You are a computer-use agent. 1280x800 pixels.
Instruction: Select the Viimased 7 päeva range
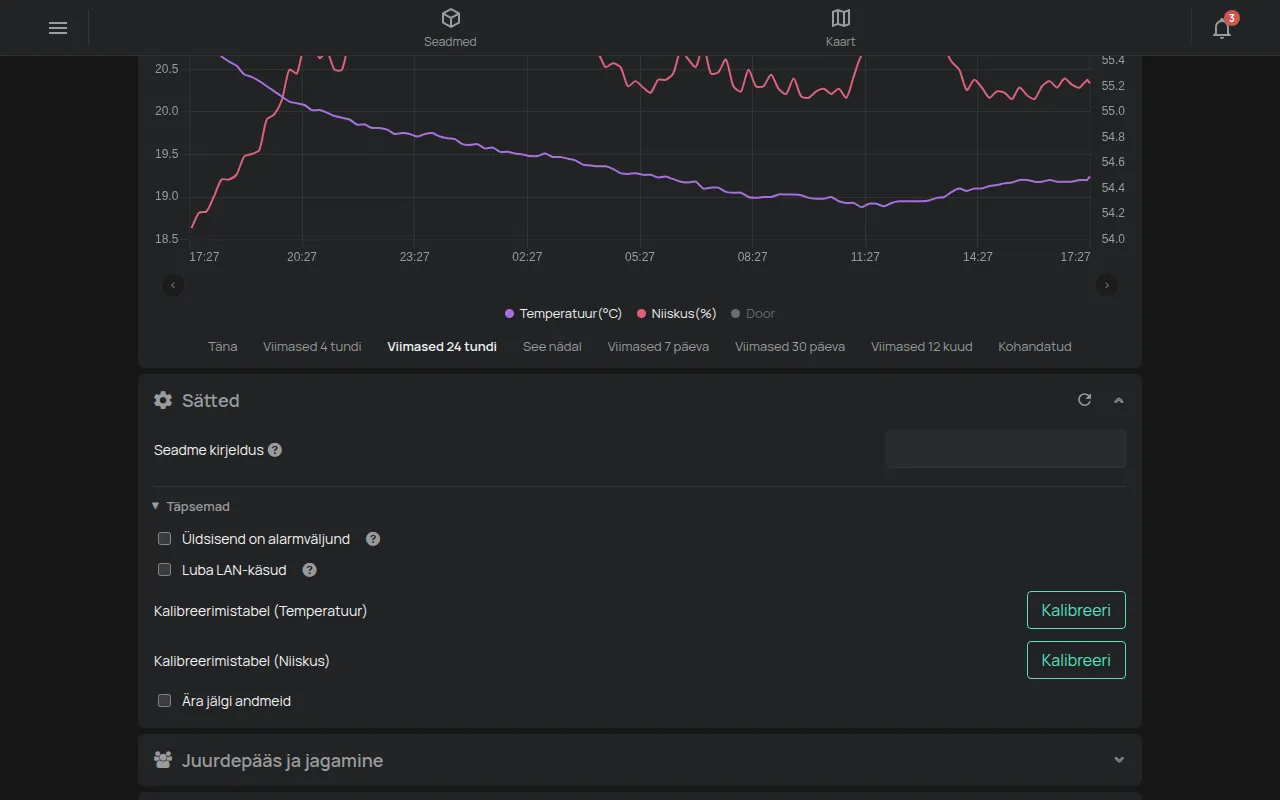658,347
